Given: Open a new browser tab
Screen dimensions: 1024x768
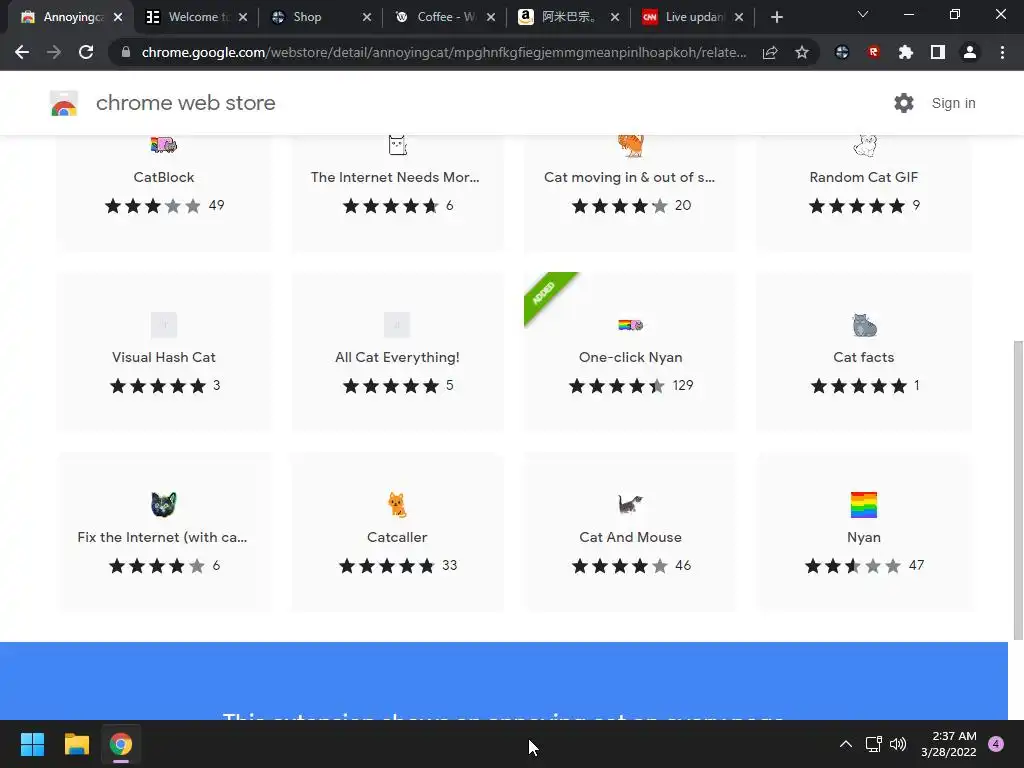Looking at the screenshot, I should (776, 17).
